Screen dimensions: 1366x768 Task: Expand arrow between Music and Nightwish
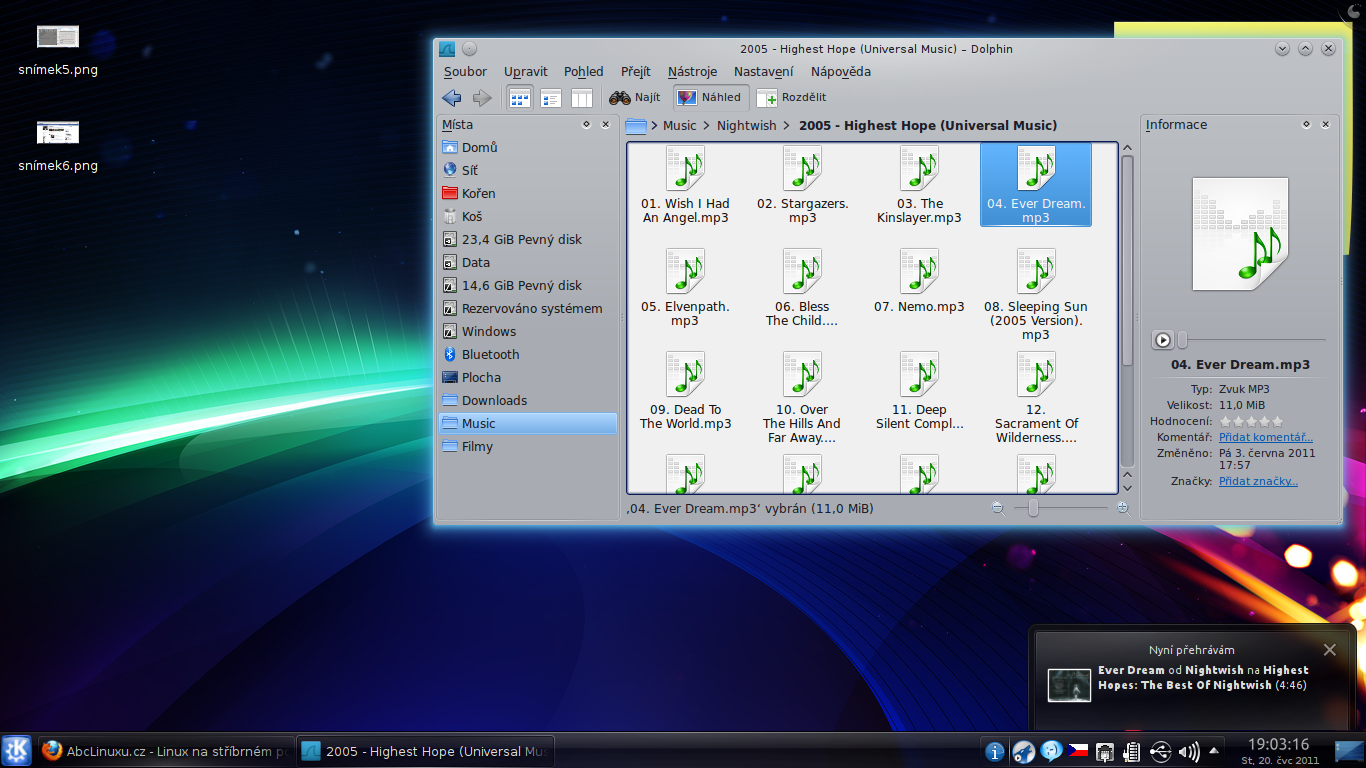[706, 126]
